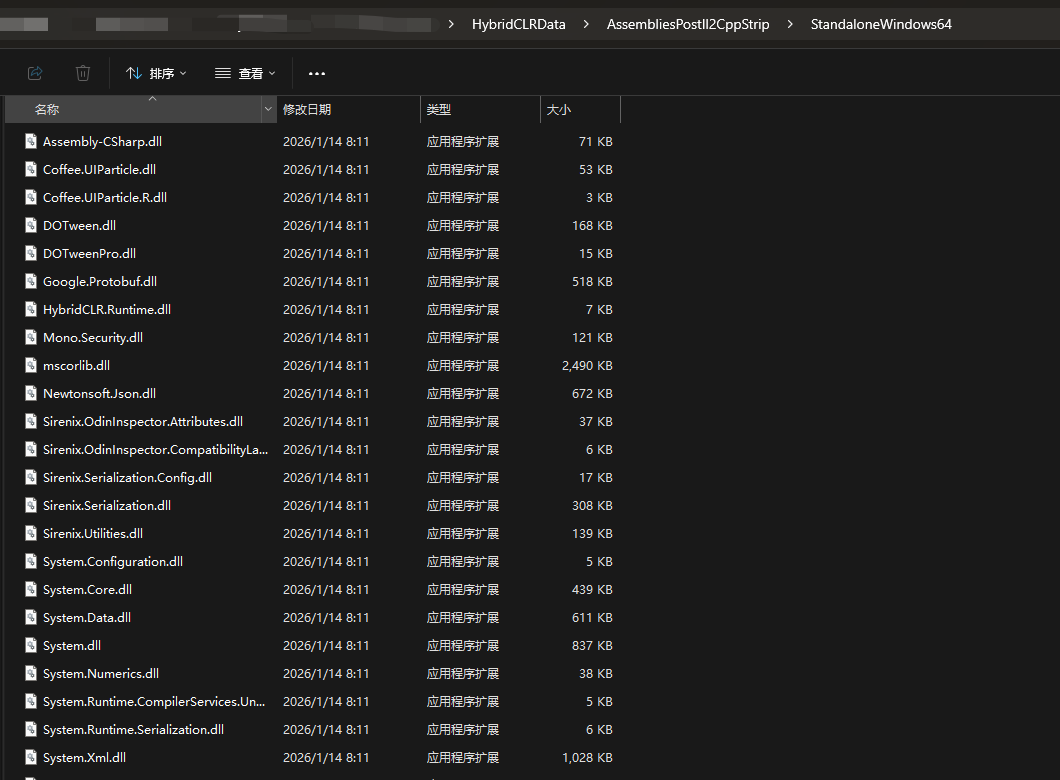
Task: Click the mscorlib.dll file icon
Action: 31,365
